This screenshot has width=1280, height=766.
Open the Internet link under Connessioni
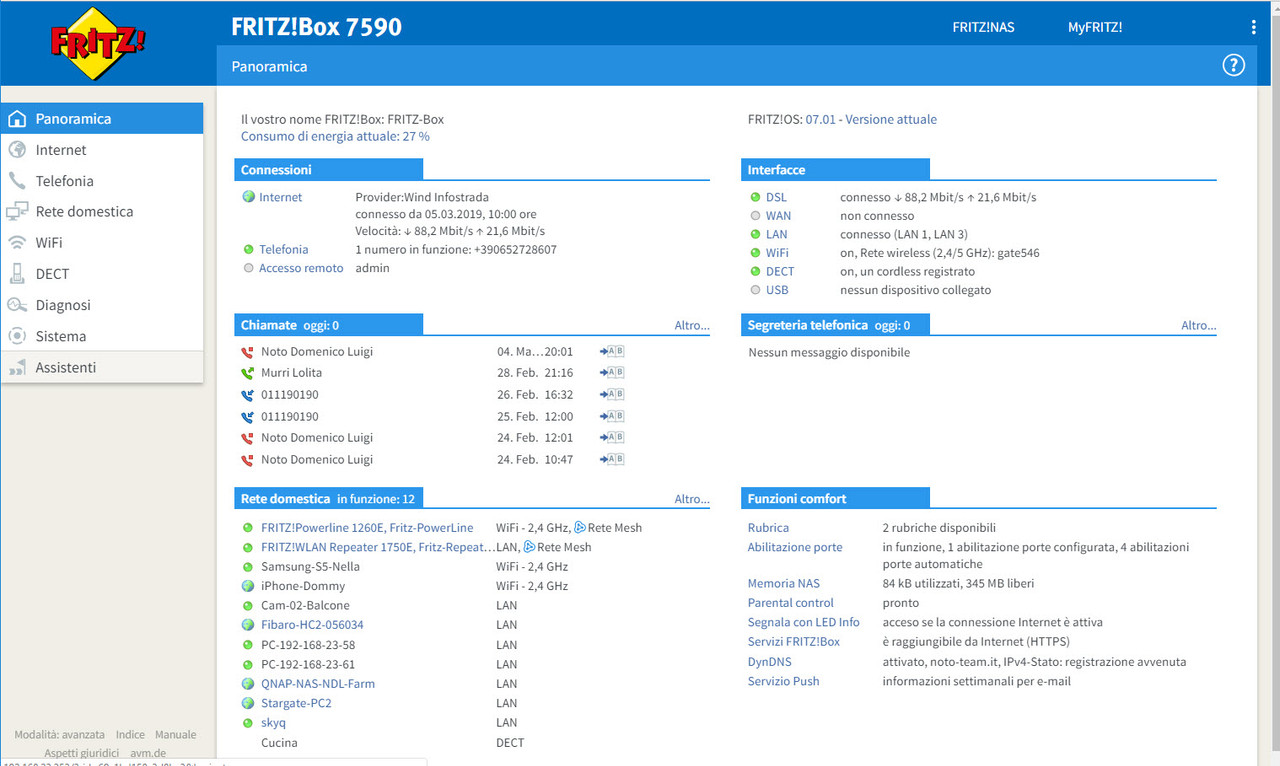(280, 197)
